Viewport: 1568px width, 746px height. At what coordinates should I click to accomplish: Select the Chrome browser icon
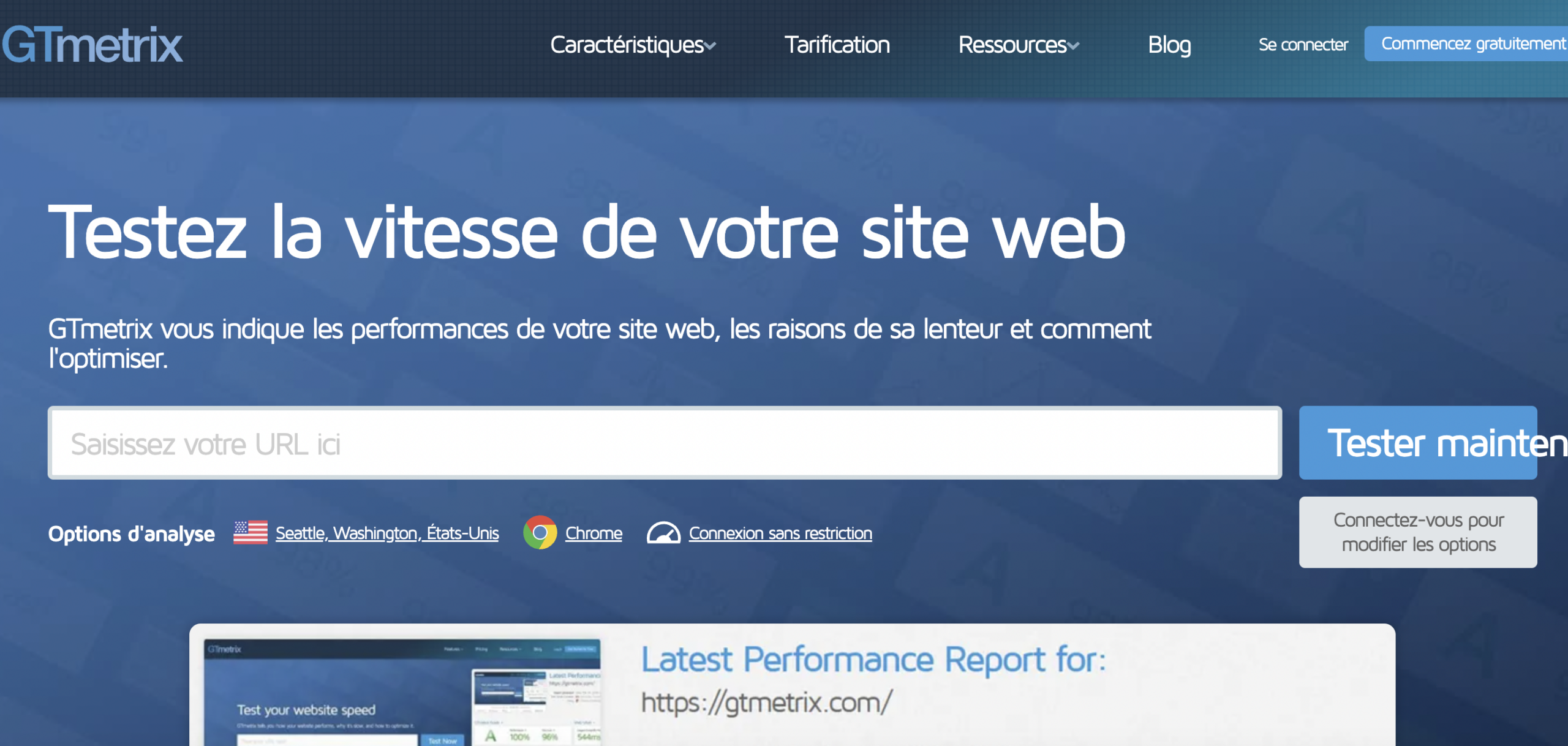pyautogui.click(x=541, y=533)
